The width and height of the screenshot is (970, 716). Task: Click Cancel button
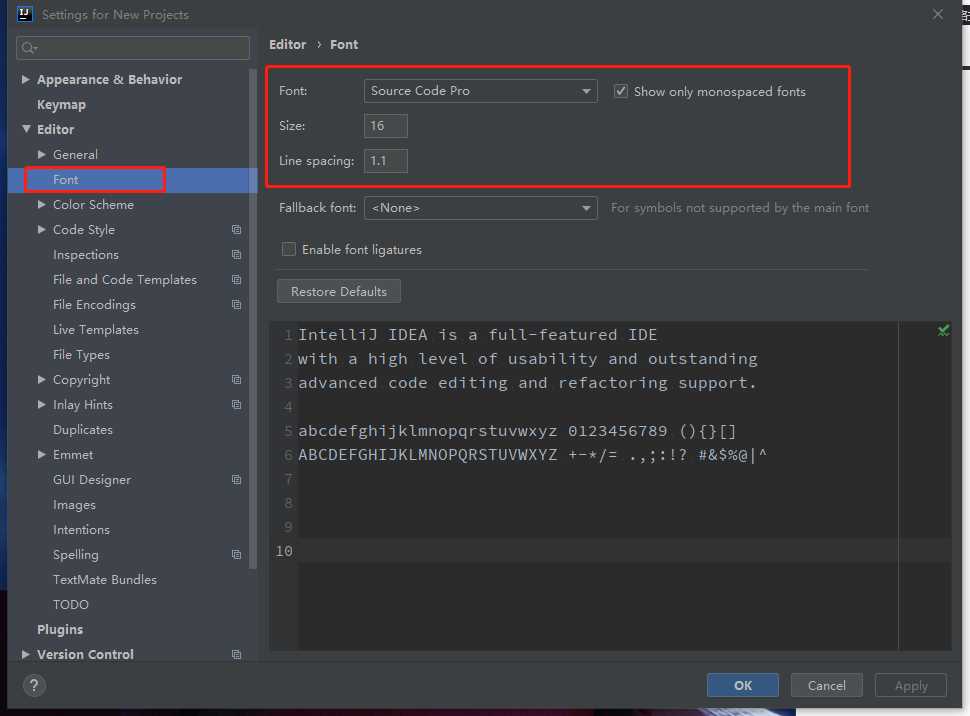[x=826, y=685]
